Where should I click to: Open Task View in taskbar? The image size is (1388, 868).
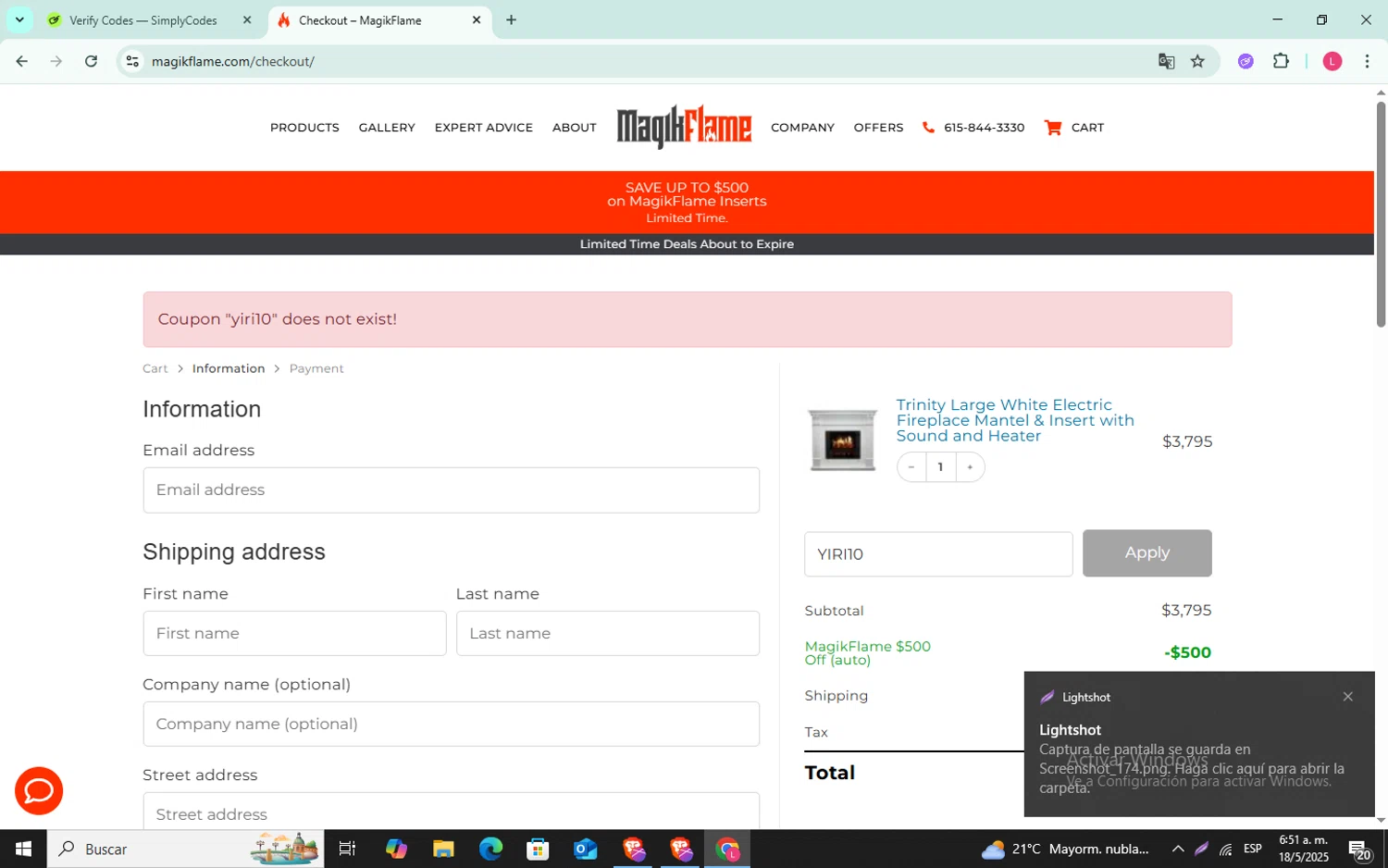[x=348, y=849]
